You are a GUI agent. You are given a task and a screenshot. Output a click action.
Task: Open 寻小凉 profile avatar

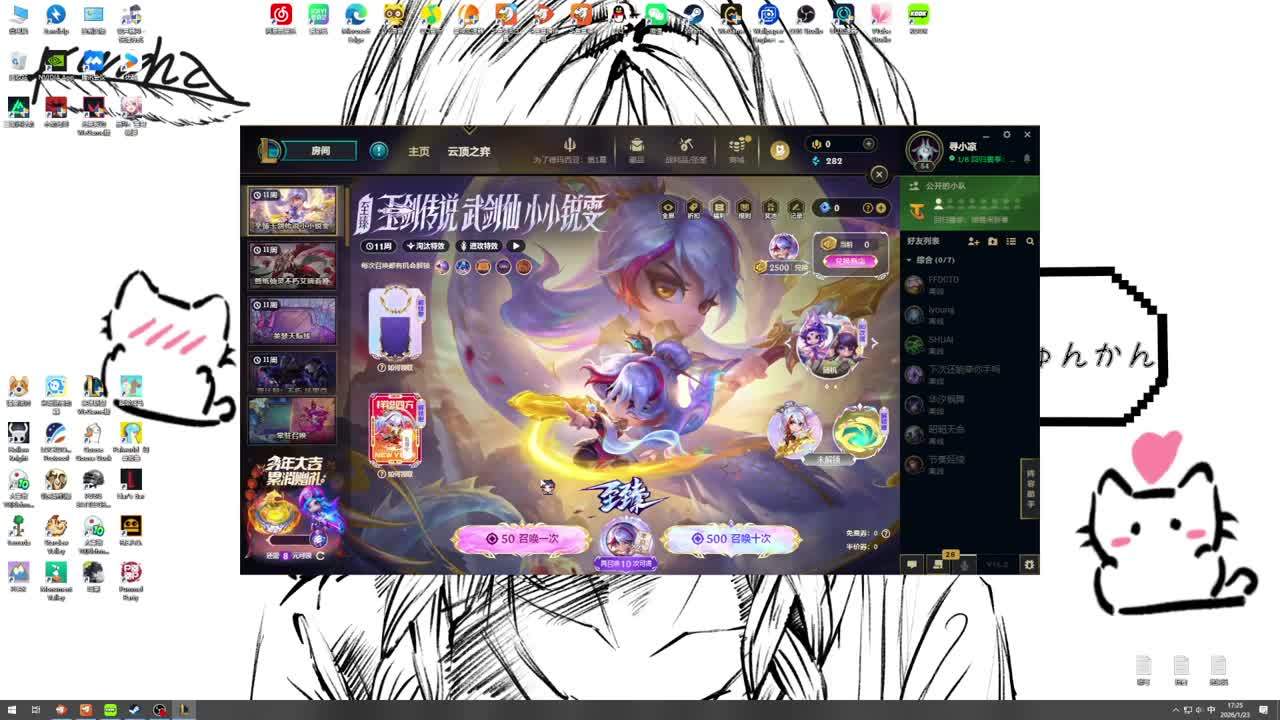point(923,150)
